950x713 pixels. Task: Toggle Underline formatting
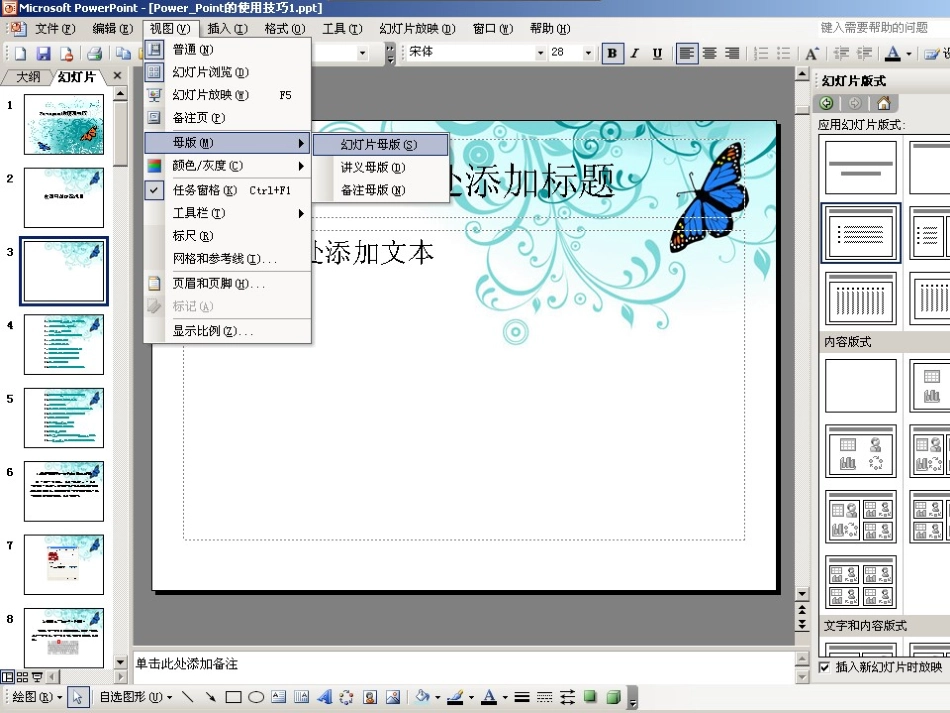click(x=657, y=53)
